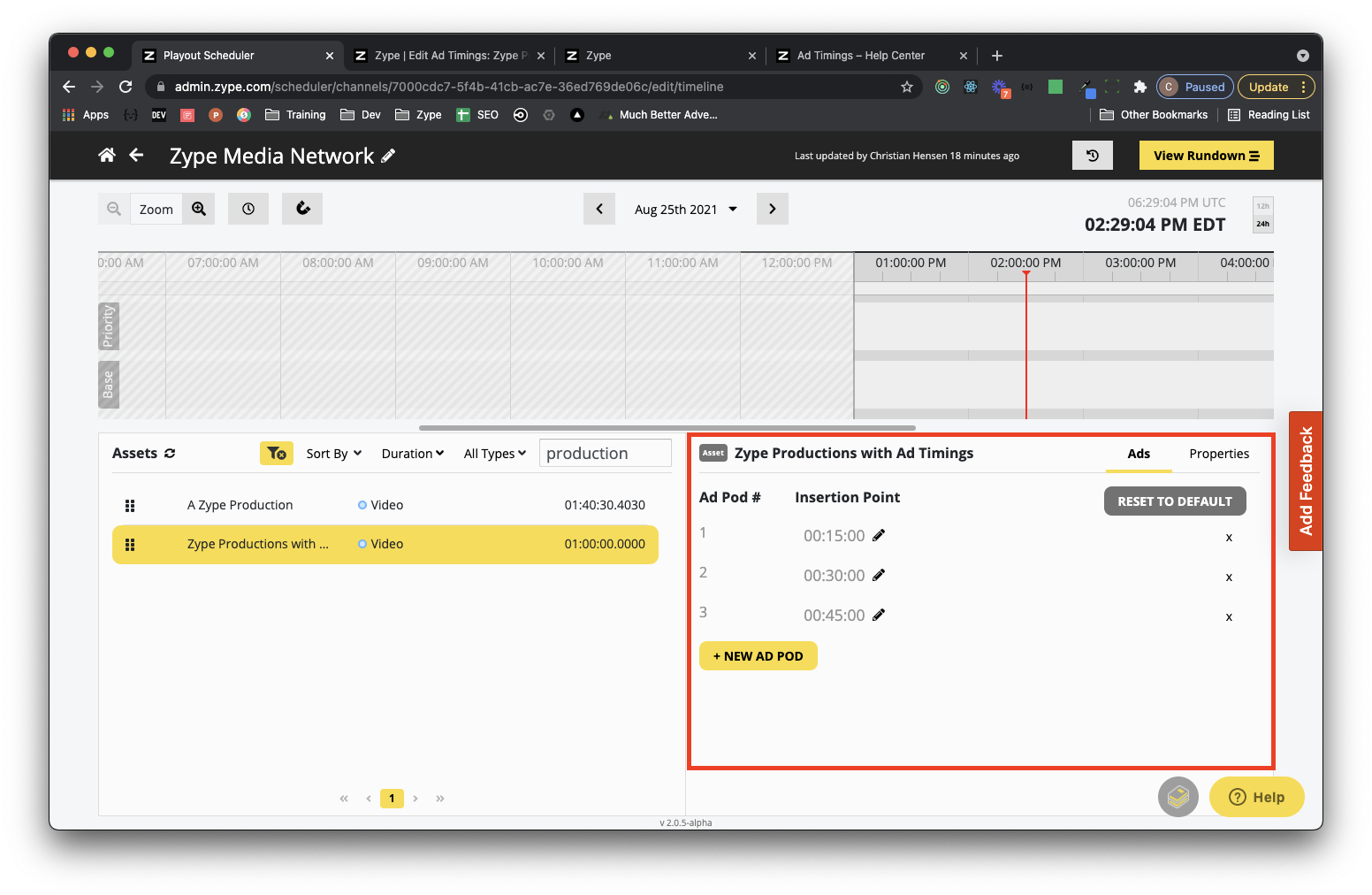Viewport: 1372px width, 895px height.
Task: Click the Chrome Update button
Action: click(x=1277, y=87)
